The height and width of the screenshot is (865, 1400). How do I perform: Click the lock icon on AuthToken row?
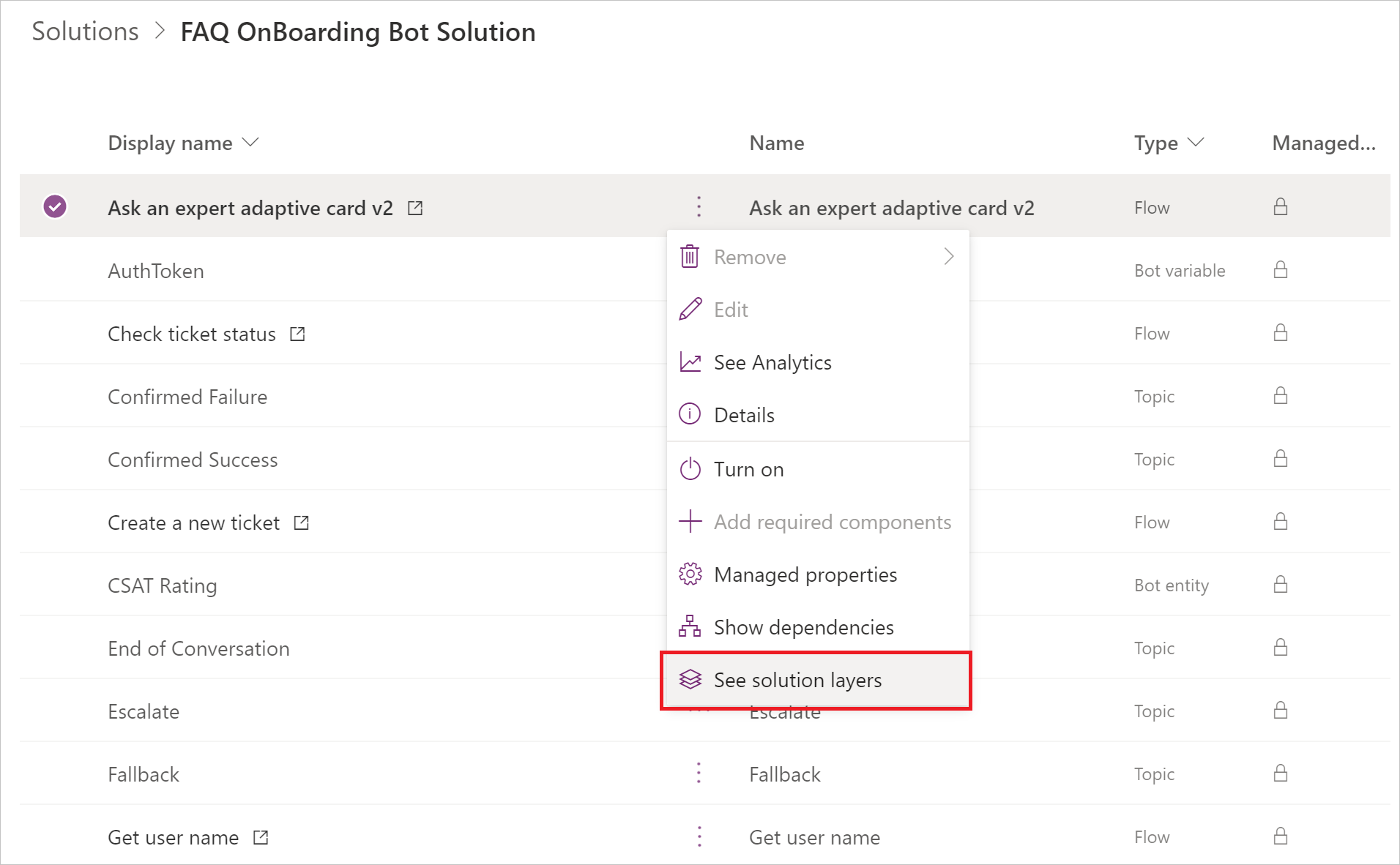[1280, 269]
